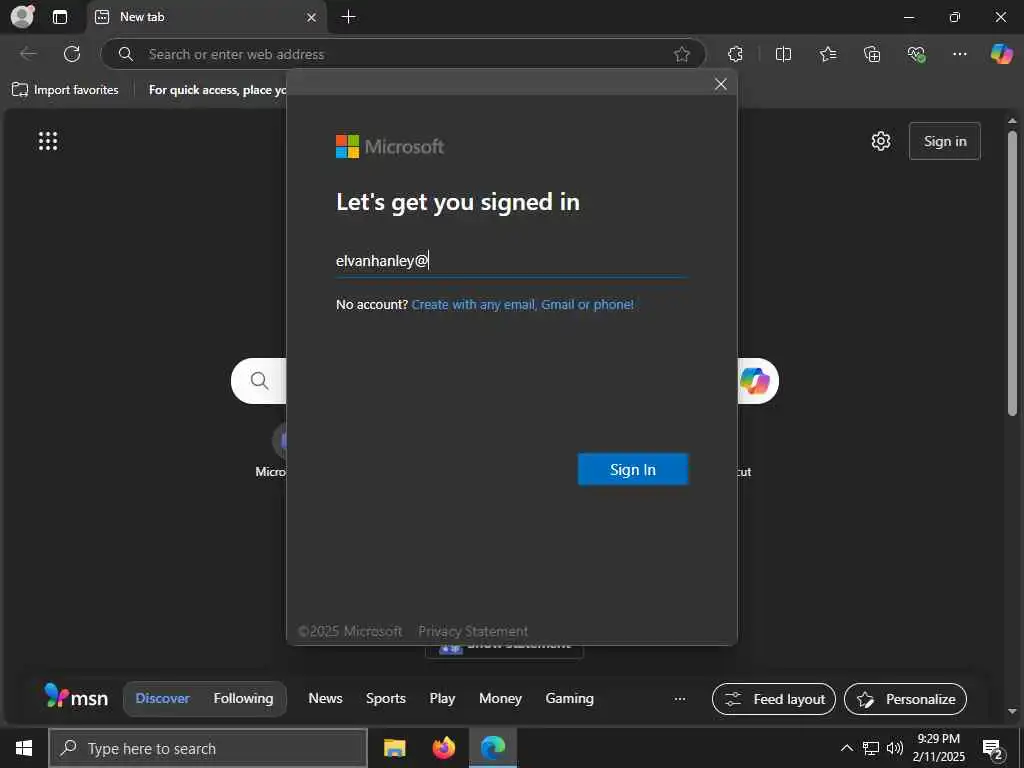The height and width of the screenshot is (768, 1024).
Task: Click the blue Sign In button
Action: tap(633, 470)
